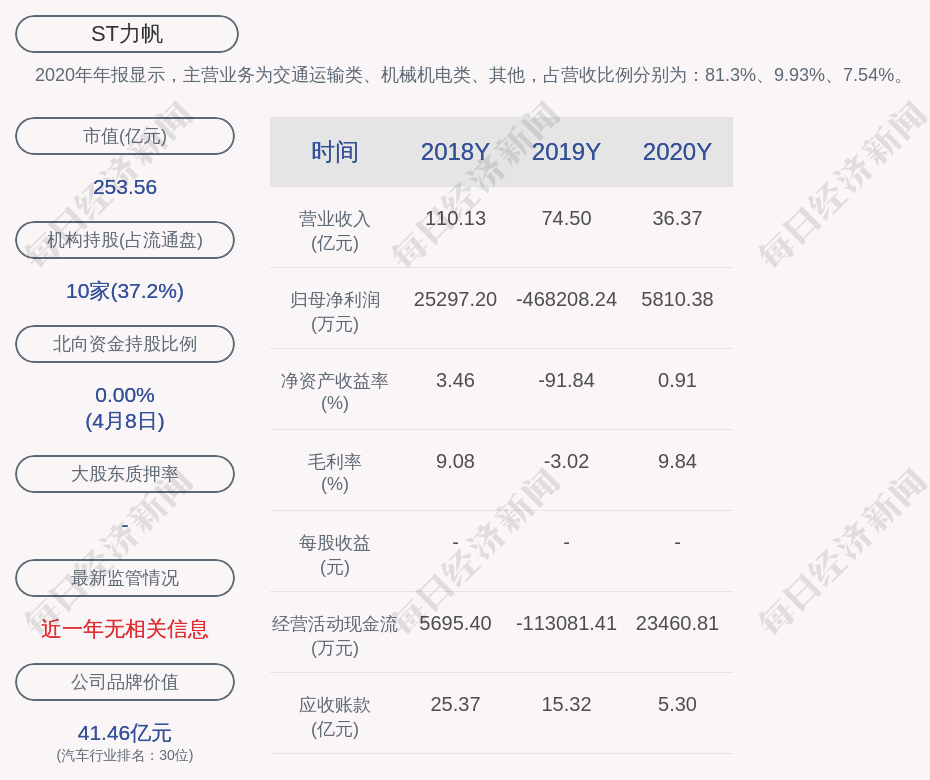The image size is (930, 780).
Task: Click gross margin value 9.08
Action: click(456, 461)
